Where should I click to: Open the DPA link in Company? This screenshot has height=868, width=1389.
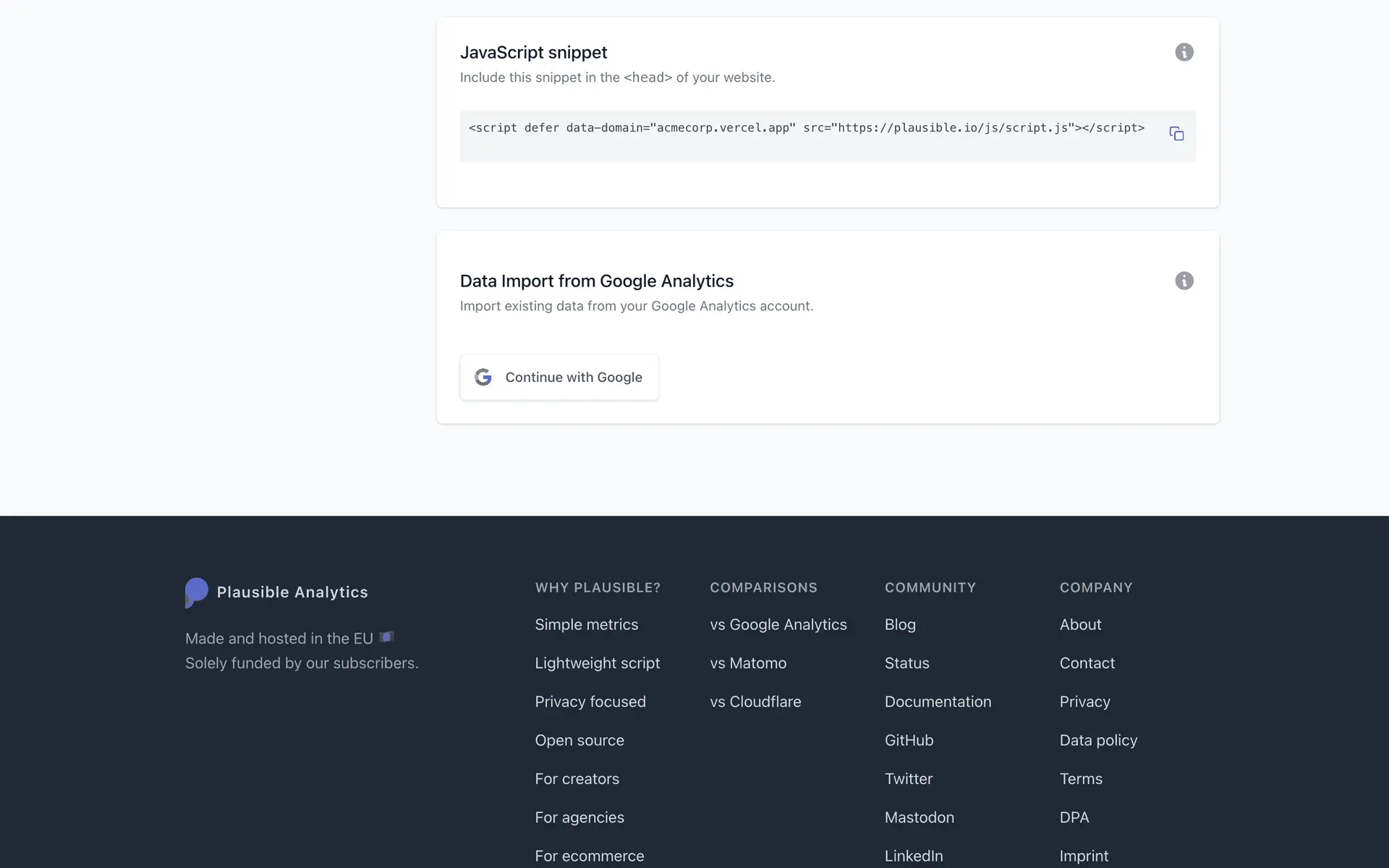[x=1074, y=817]
